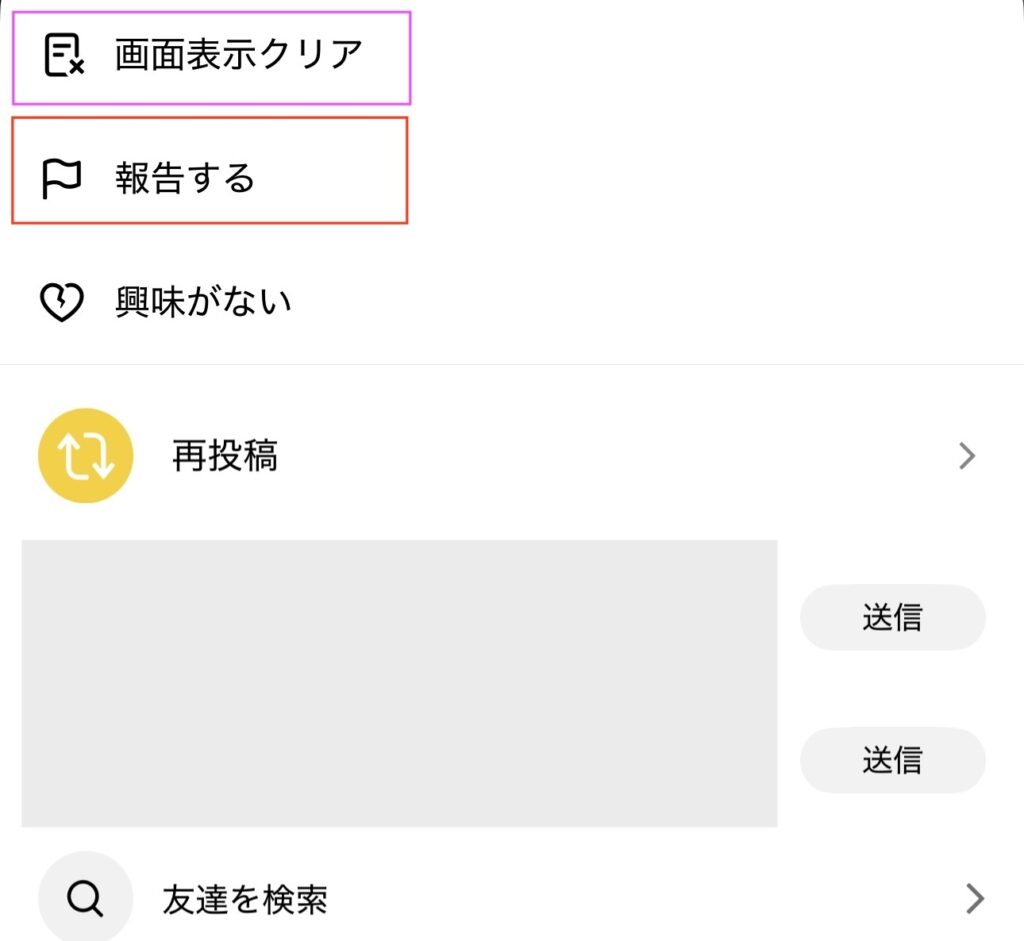Select the gray contact area beside first 送信
Image resolution: width=1024 pixels, height=941 pixels.
click(x=399, y=616)
